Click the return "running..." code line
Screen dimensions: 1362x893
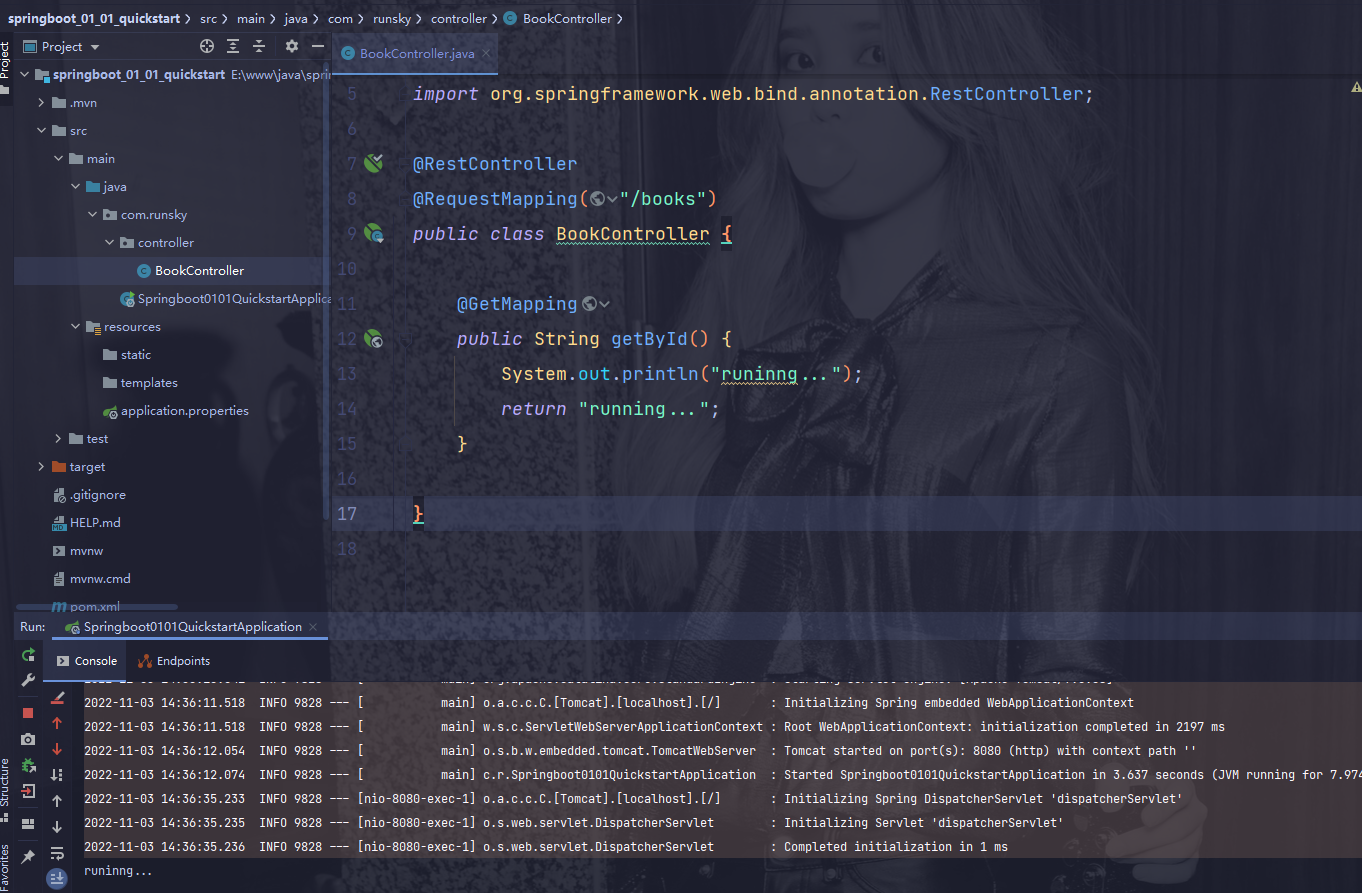pyautogui.click(x=611, y=409)
